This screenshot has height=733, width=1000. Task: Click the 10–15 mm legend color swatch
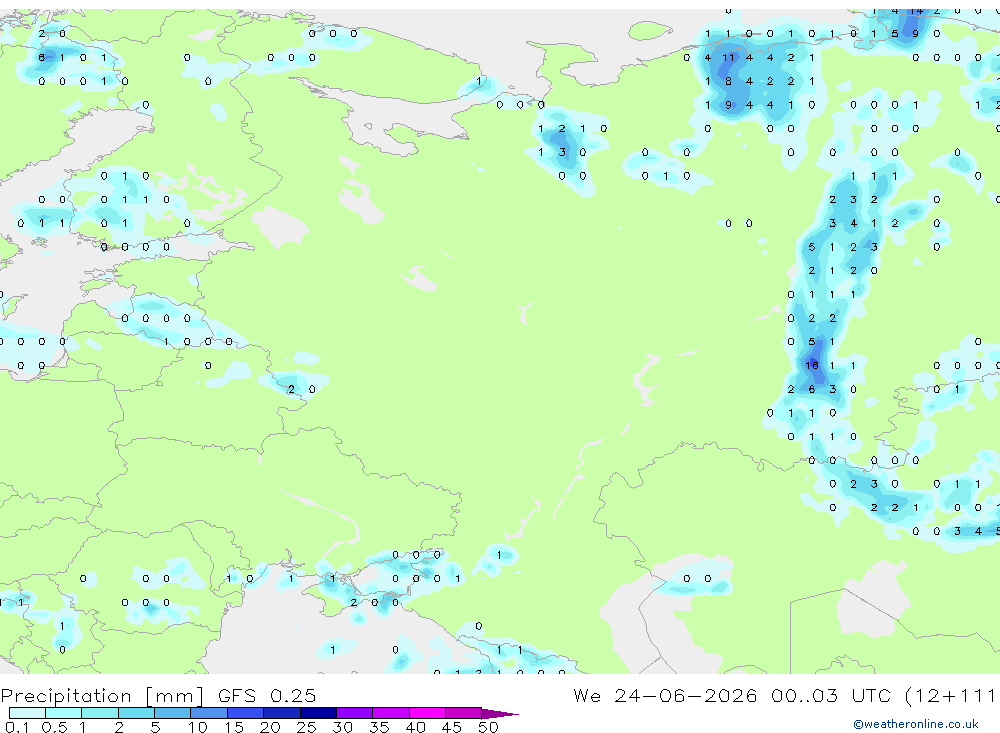pos(209,713)
